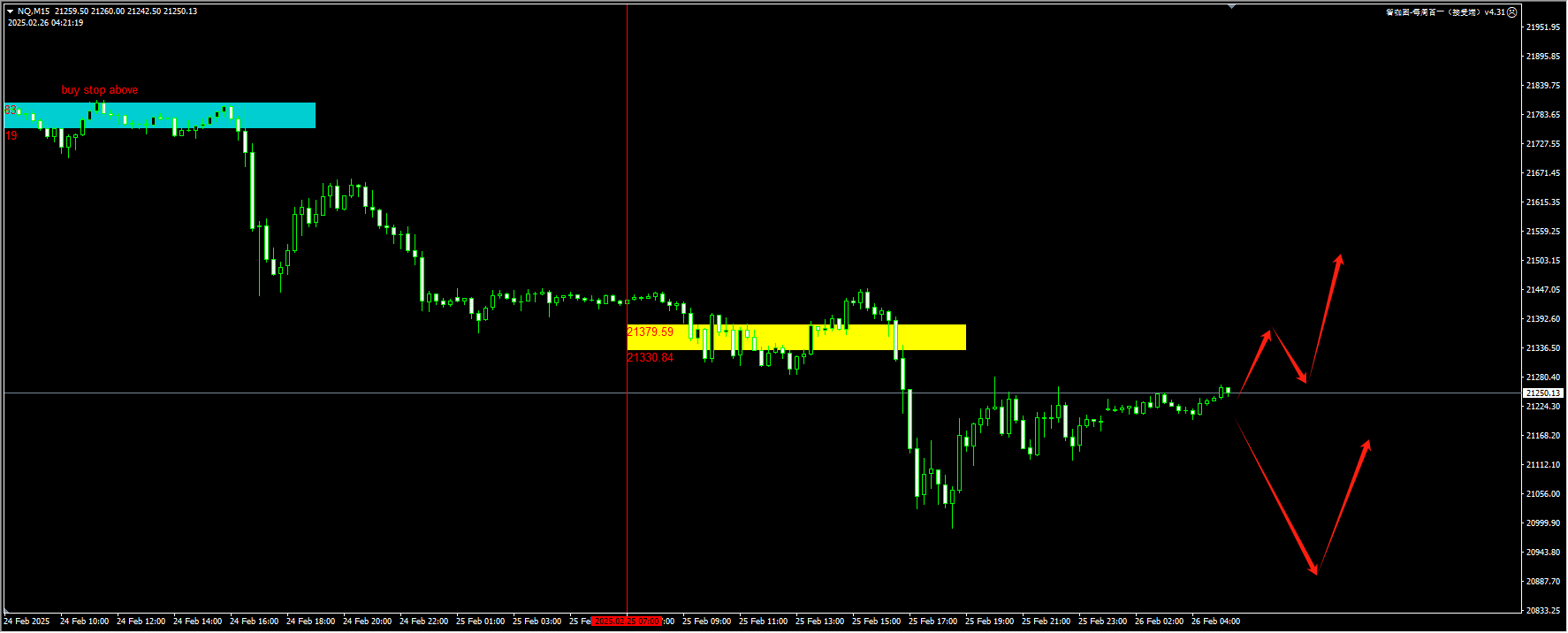Click the current price tag 21250.13
The image size is (1568, 633).
click(1542, 393)
